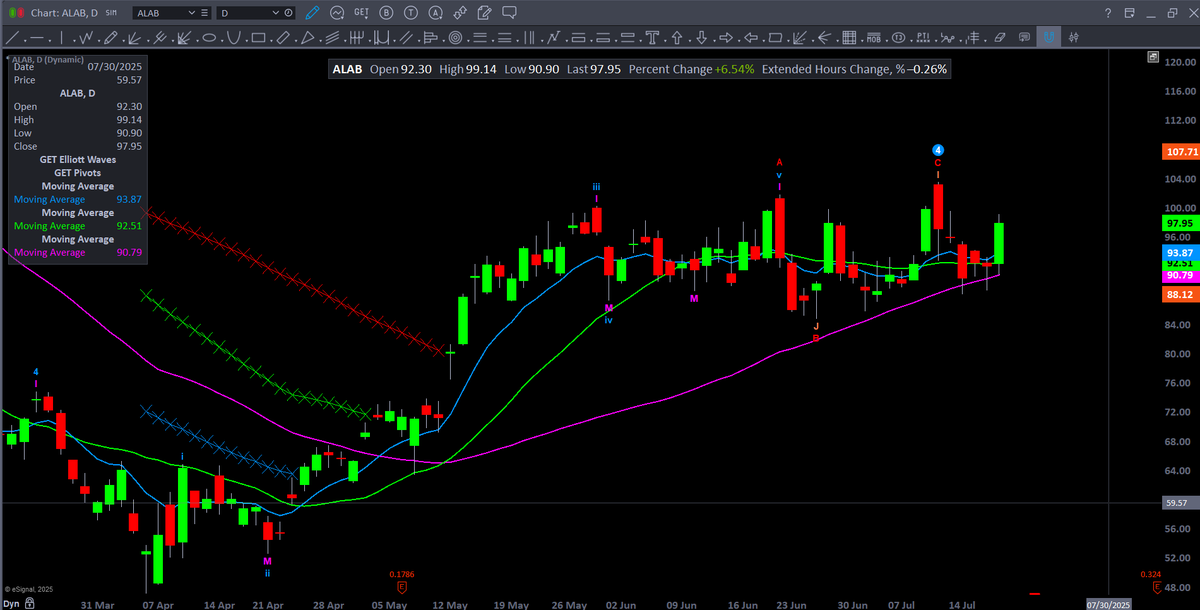
Task: Click the GET Elliott Waves label
Action: click(78, 159)
